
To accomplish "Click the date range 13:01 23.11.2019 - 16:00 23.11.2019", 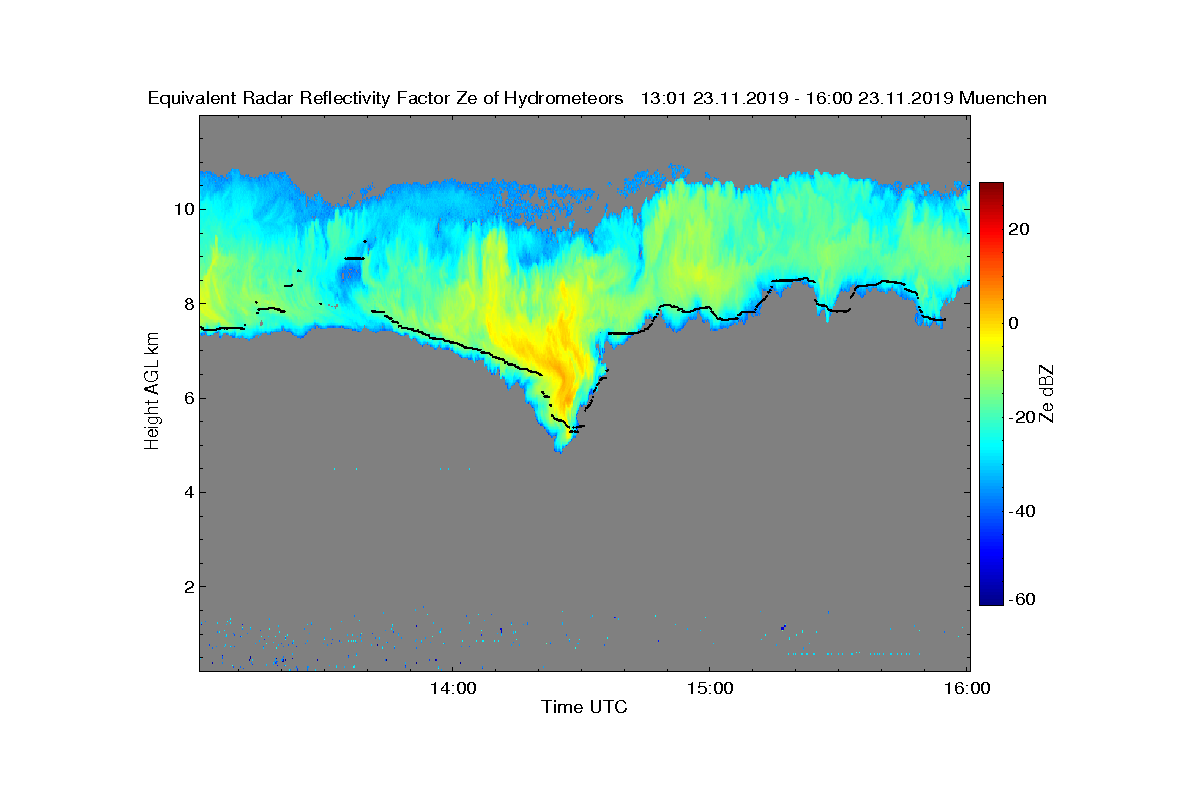I will 796,98.
